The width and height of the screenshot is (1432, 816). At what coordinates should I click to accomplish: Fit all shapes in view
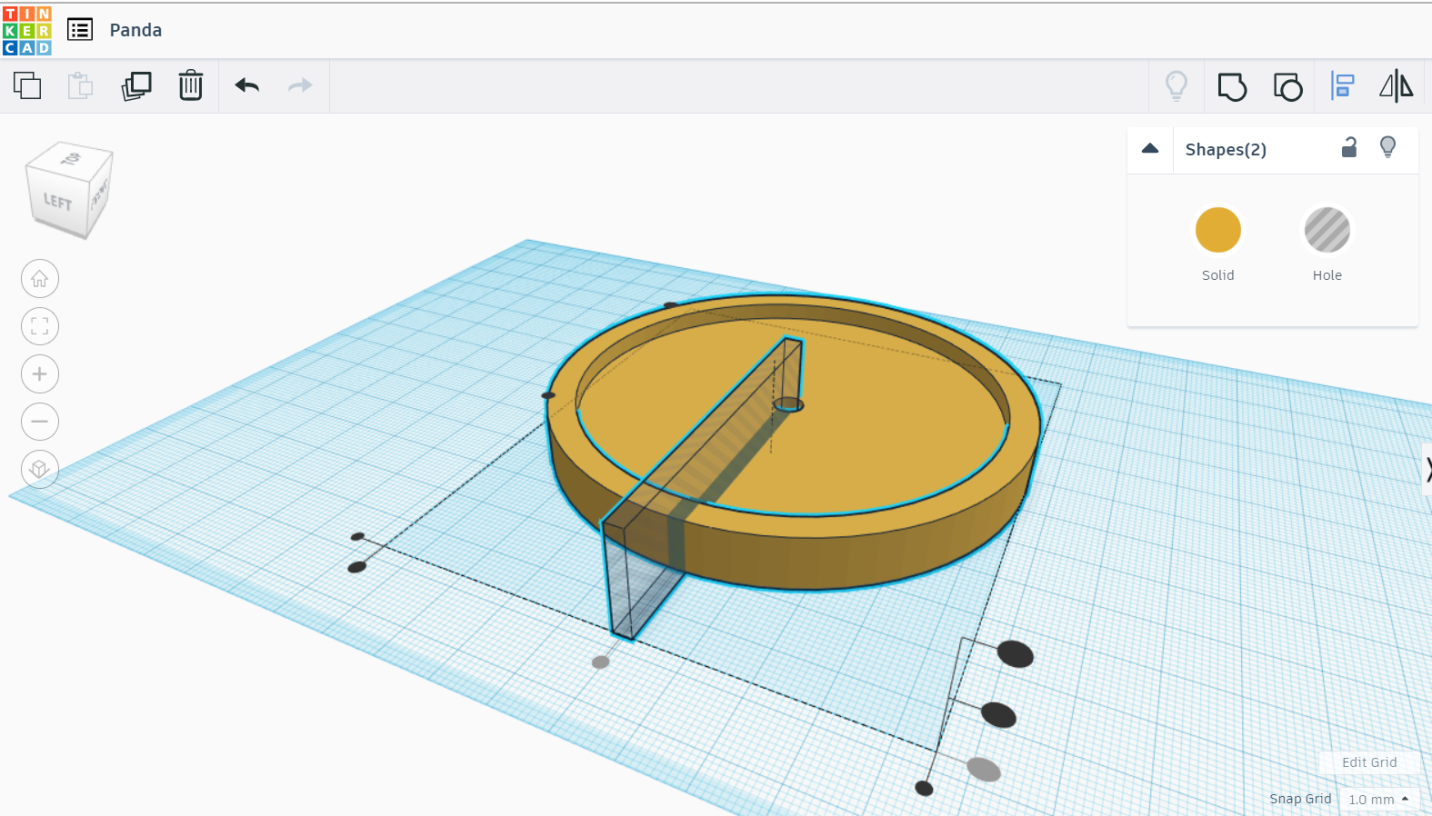coord(40,326)
